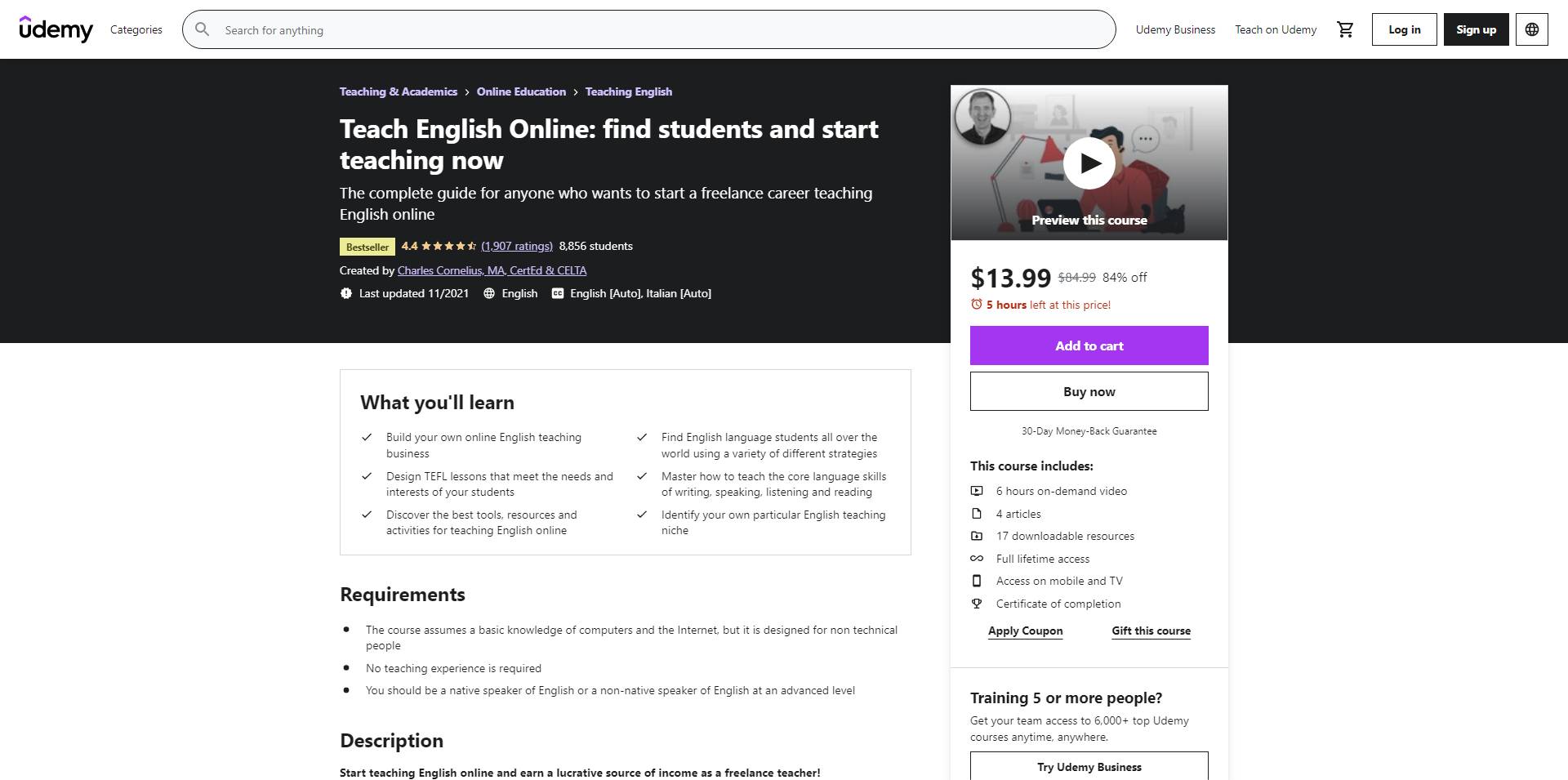This screenshot has width=1568, height=780.
Task: Click the 8,856 students text
Action: click(595, 246)
